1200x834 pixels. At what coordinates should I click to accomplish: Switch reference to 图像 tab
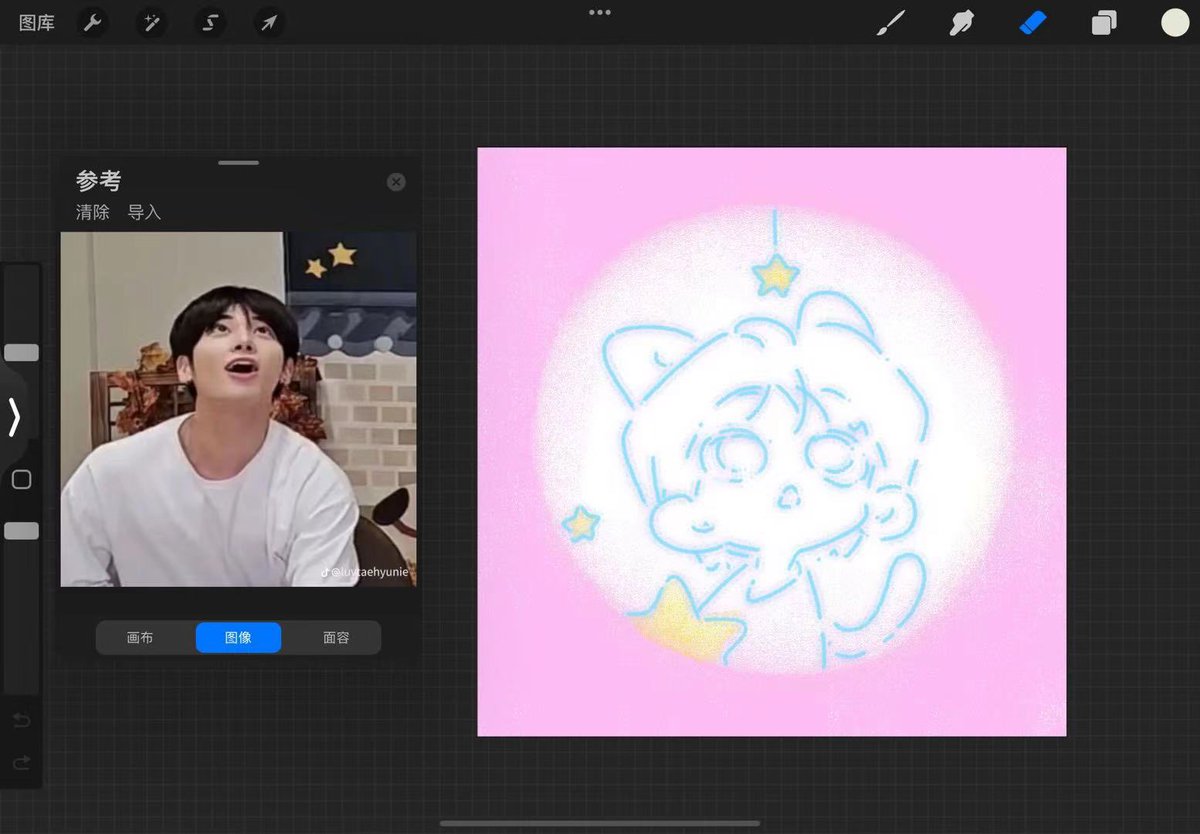[238, 637]
